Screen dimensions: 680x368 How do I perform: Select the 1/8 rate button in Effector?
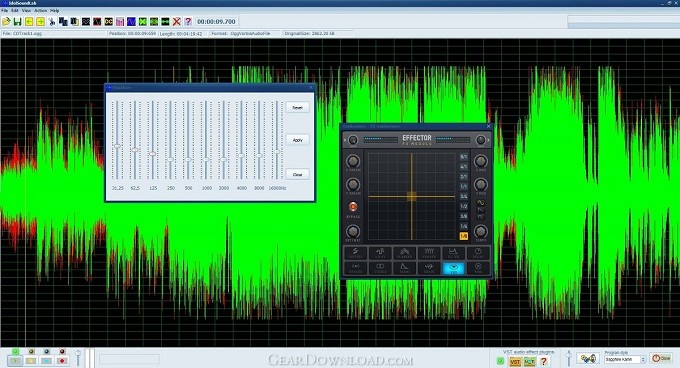click(464, 236)
